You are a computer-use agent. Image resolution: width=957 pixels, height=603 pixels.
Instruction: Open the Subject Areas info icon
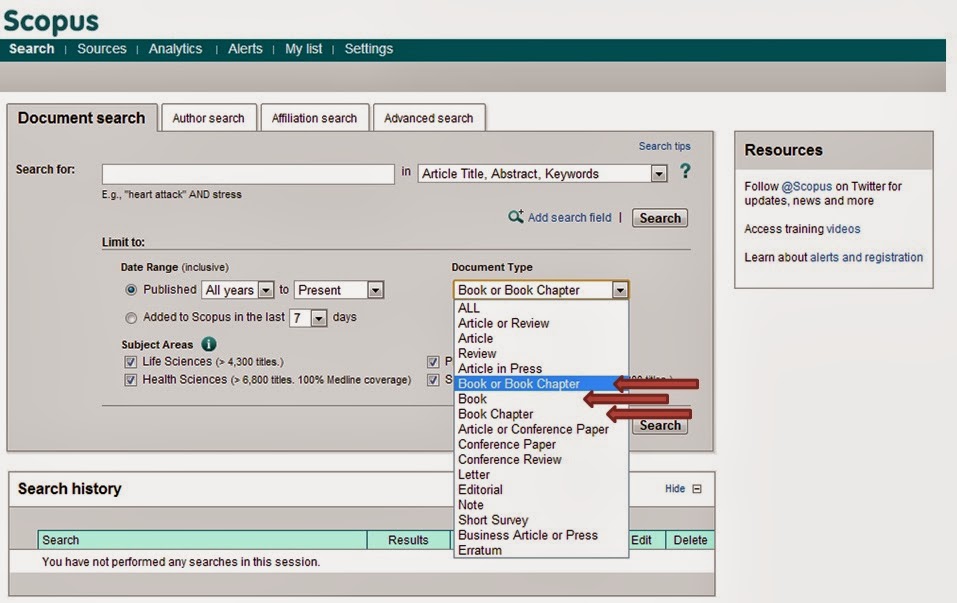(x=209, y=344)
